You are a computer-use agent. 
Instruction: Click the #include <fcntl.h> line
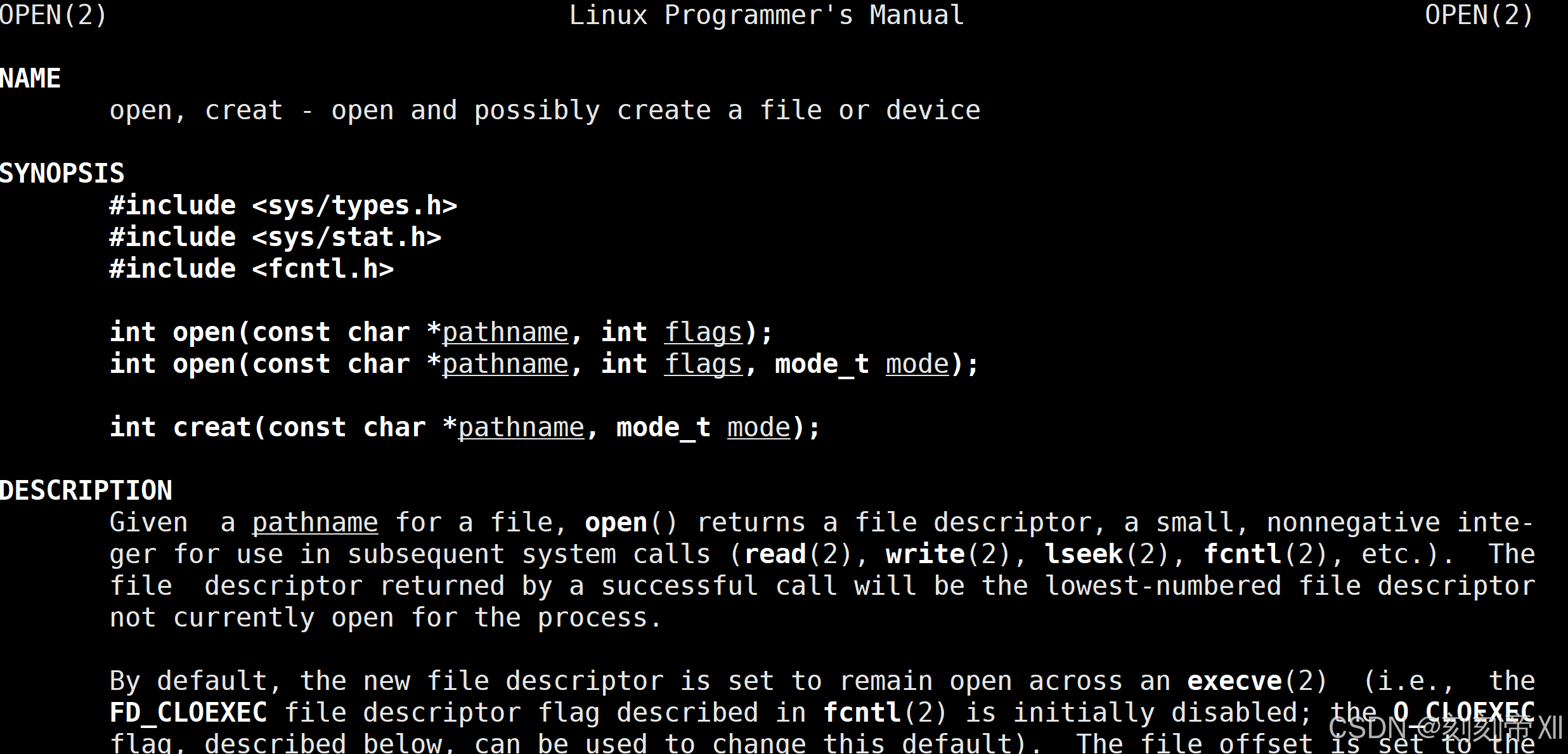coord(252,270)
